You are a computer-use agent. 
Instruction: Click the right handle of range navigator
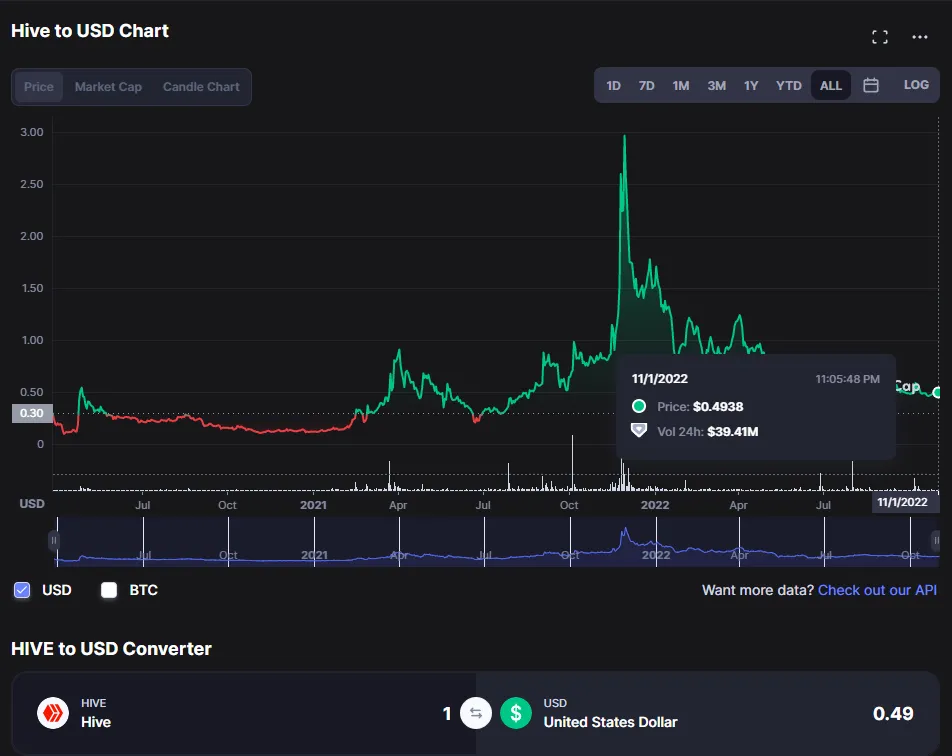coord(936,540)
